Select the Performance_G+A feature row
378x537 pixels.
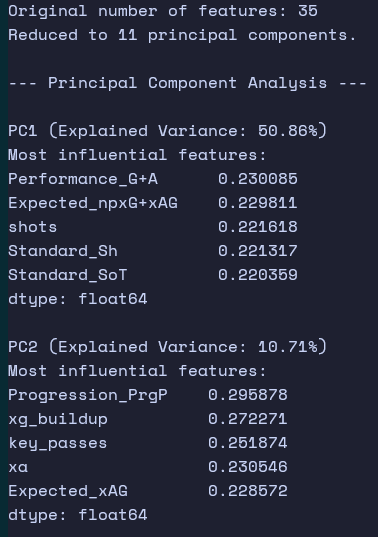tap(153, 179)
